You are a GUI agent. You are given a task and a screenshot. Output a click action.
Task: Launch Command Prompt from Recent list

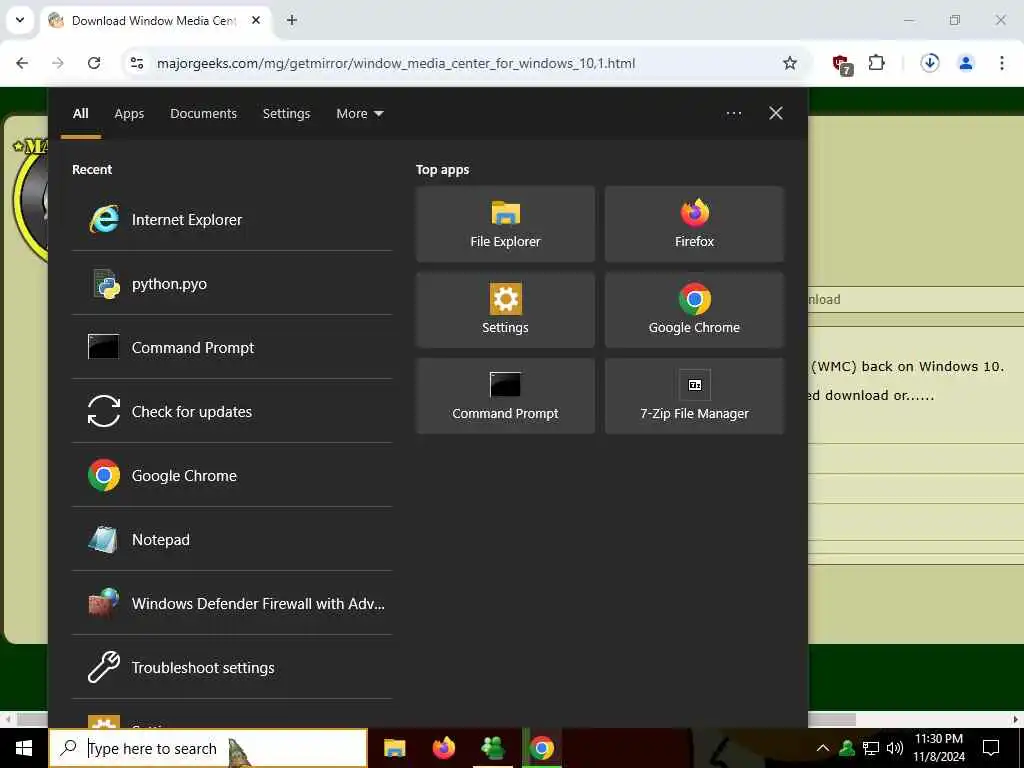[x=232, y=347]
